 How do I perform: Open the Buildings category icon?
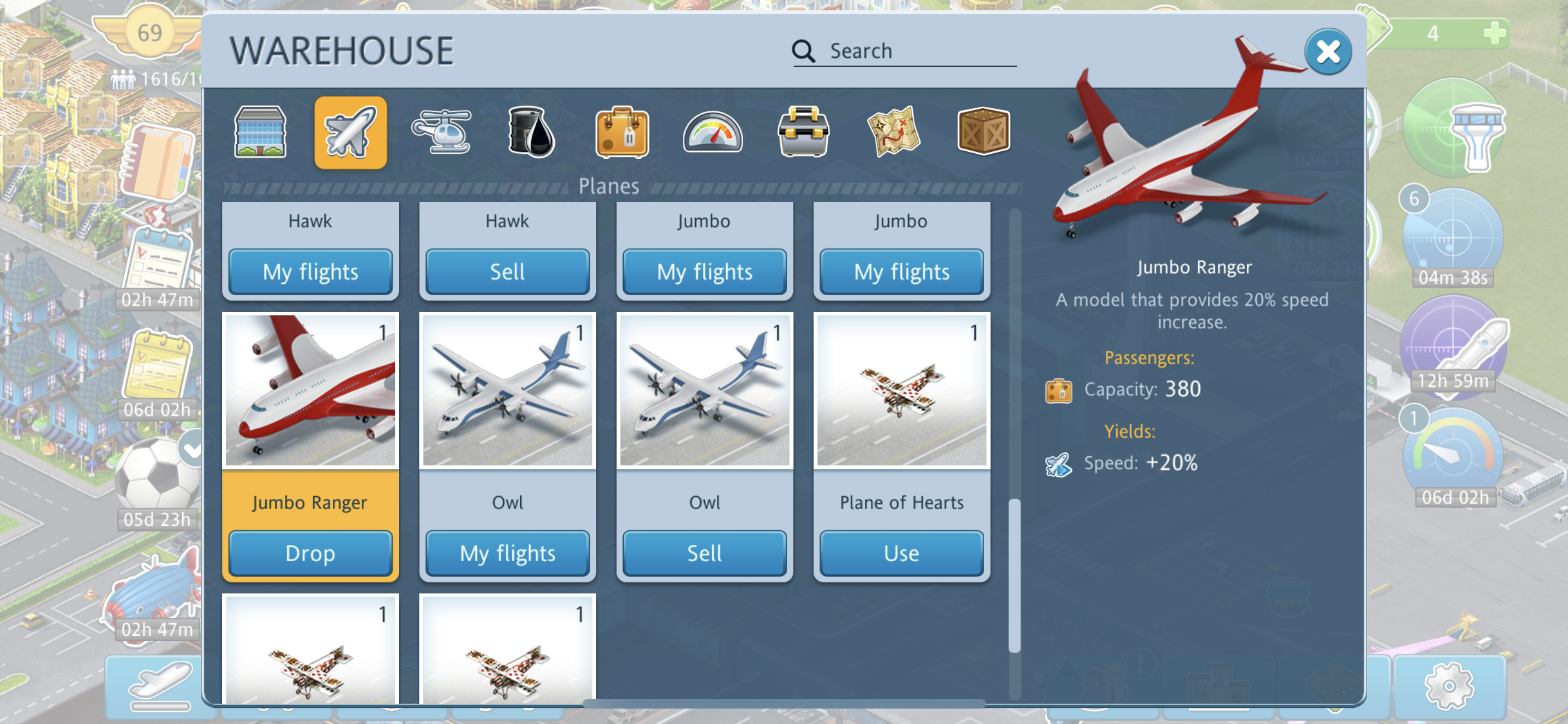pyautogui.click(x=260, y=132)
